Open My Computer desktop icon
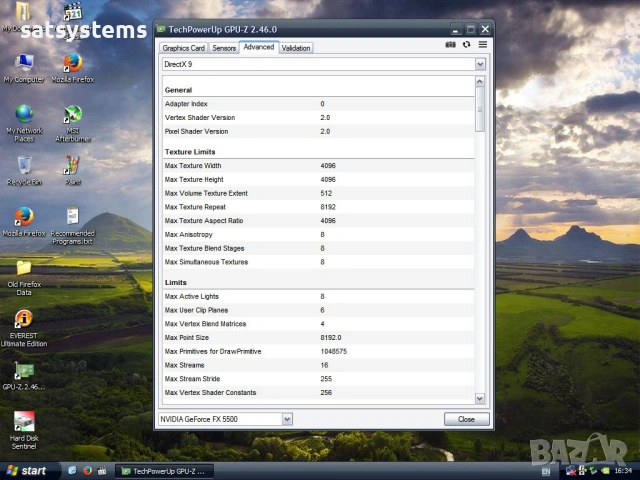Image resolution: width=640 pixels, height=480 pixels. tap(24, 68)
